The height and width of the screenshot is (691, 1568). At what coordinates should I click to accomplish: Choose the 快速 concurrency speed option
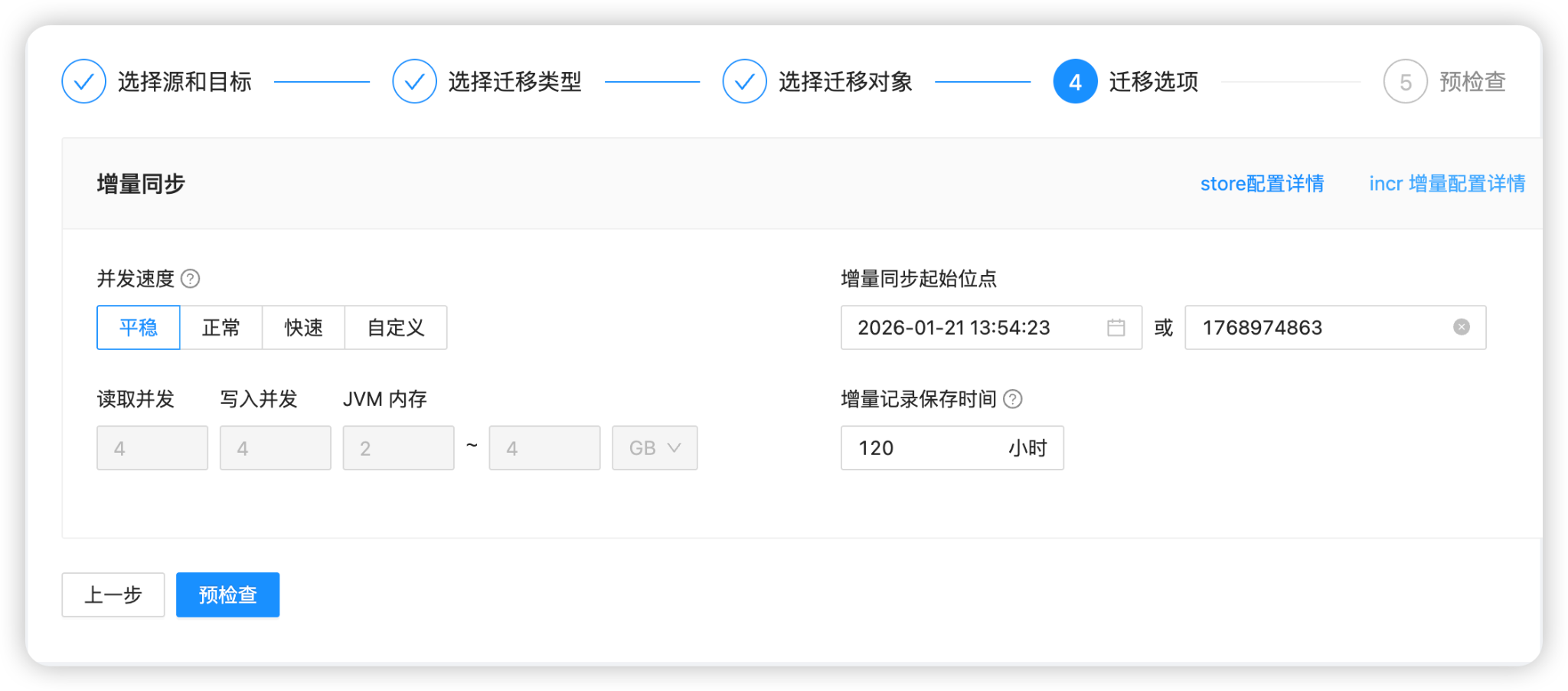(303, 328)
